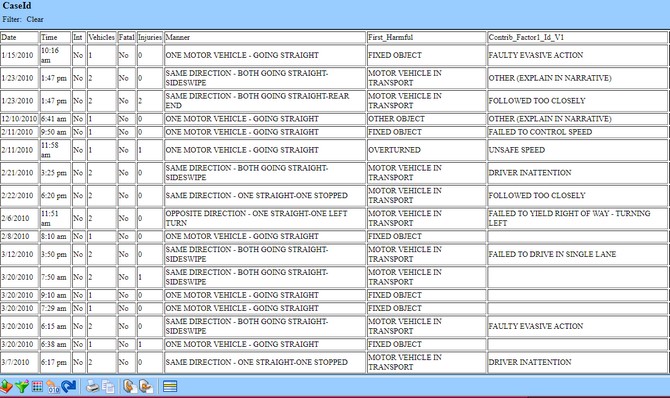Click the copy pages icon
The width and height of the screenshot is (670, 398).
click(108, 386)
